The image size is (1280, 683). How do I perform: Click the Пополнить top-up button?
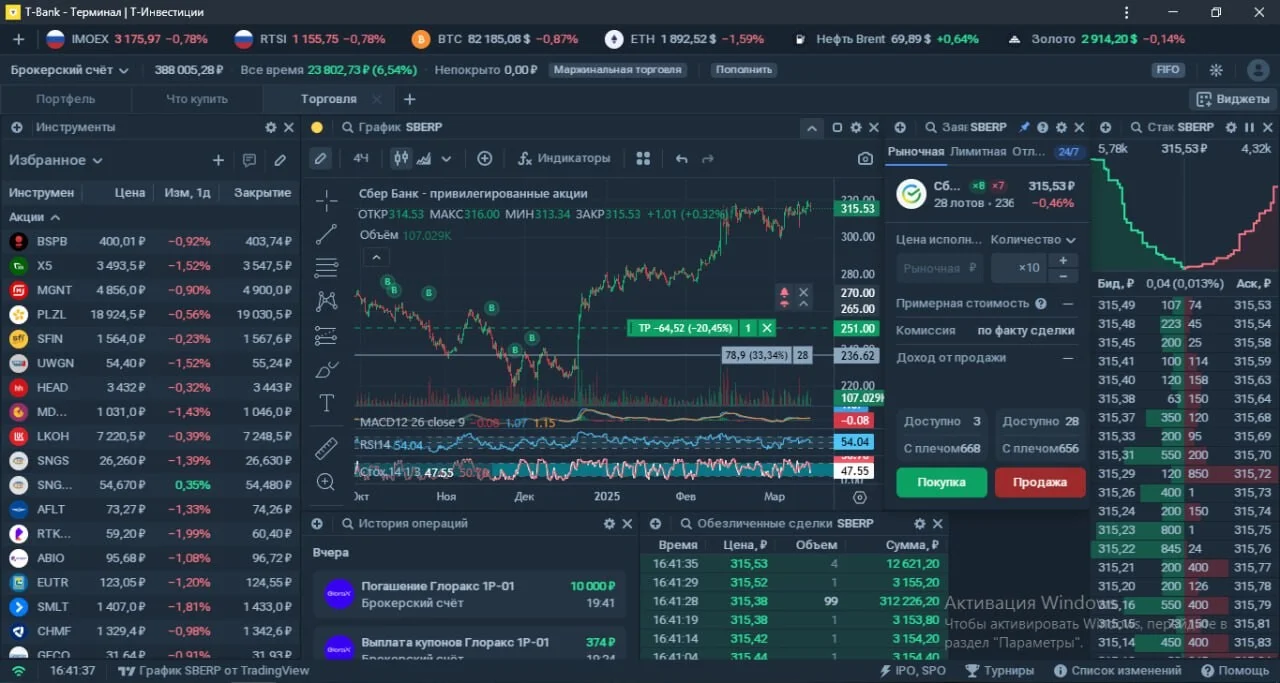pos(744,70)
